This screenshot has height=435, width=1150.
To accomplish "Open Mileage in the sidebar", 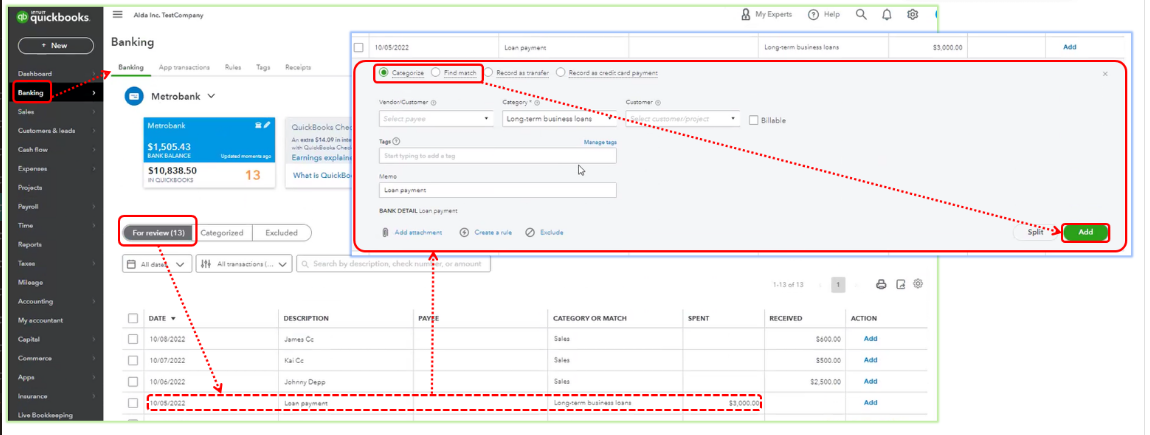I will click(x=30, y=282).
